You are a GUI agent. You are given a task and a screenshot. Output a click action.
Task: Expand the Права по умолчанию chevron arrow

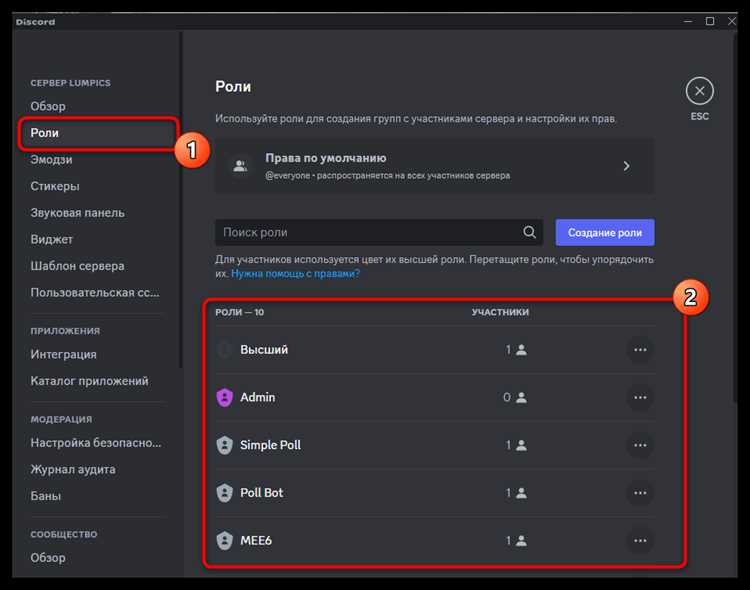tap(626, 166)
